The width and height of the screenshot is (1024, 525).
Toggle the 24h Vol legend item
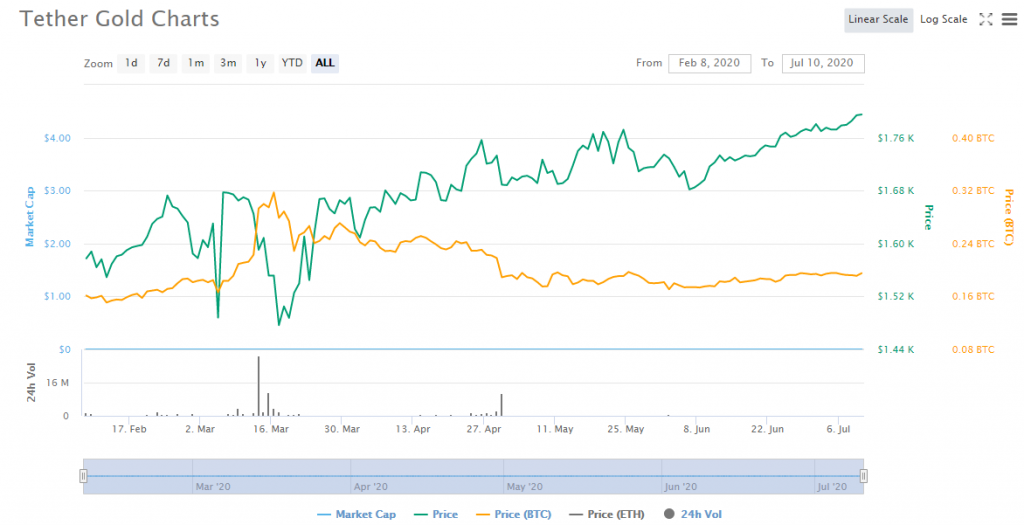pyautogui.click(x=691, y=514)
